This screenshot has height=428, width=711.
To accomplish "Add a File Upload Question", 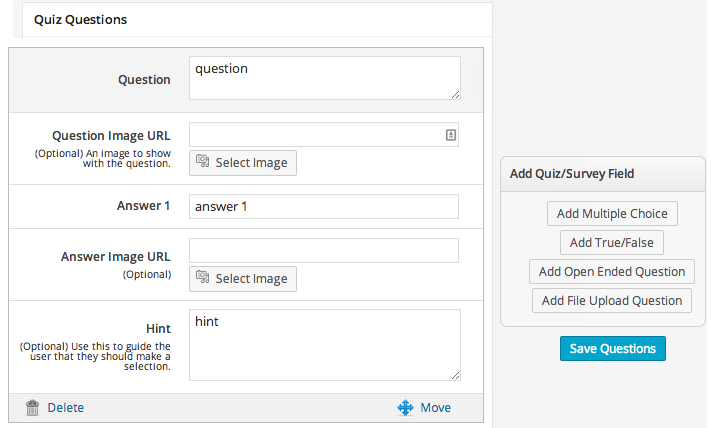I will click(612, 301).
